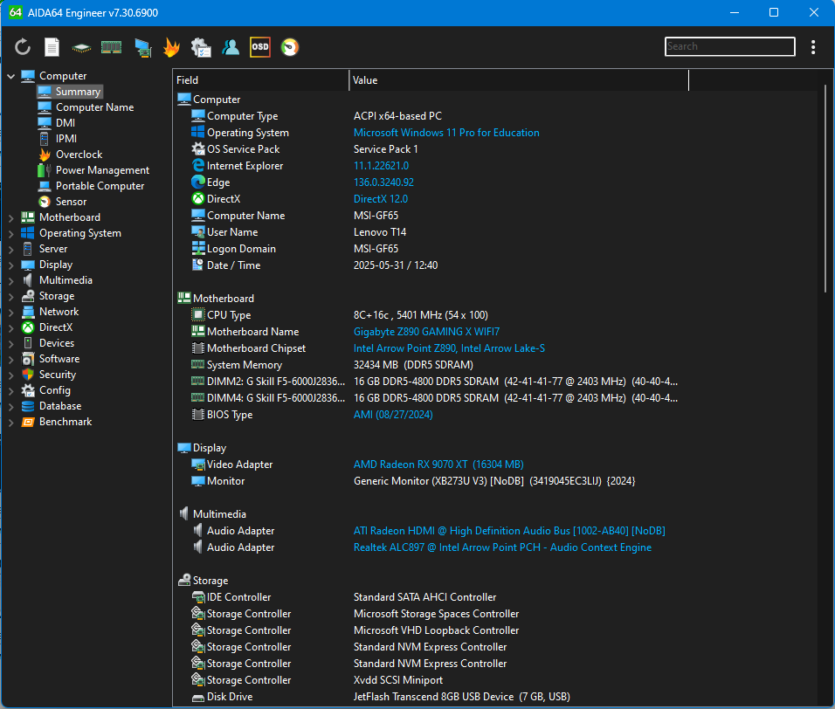Open the Audit Manager toolbar icon
Image resolution: width=835 pixels, height=709 pixels.
(201, 47)
